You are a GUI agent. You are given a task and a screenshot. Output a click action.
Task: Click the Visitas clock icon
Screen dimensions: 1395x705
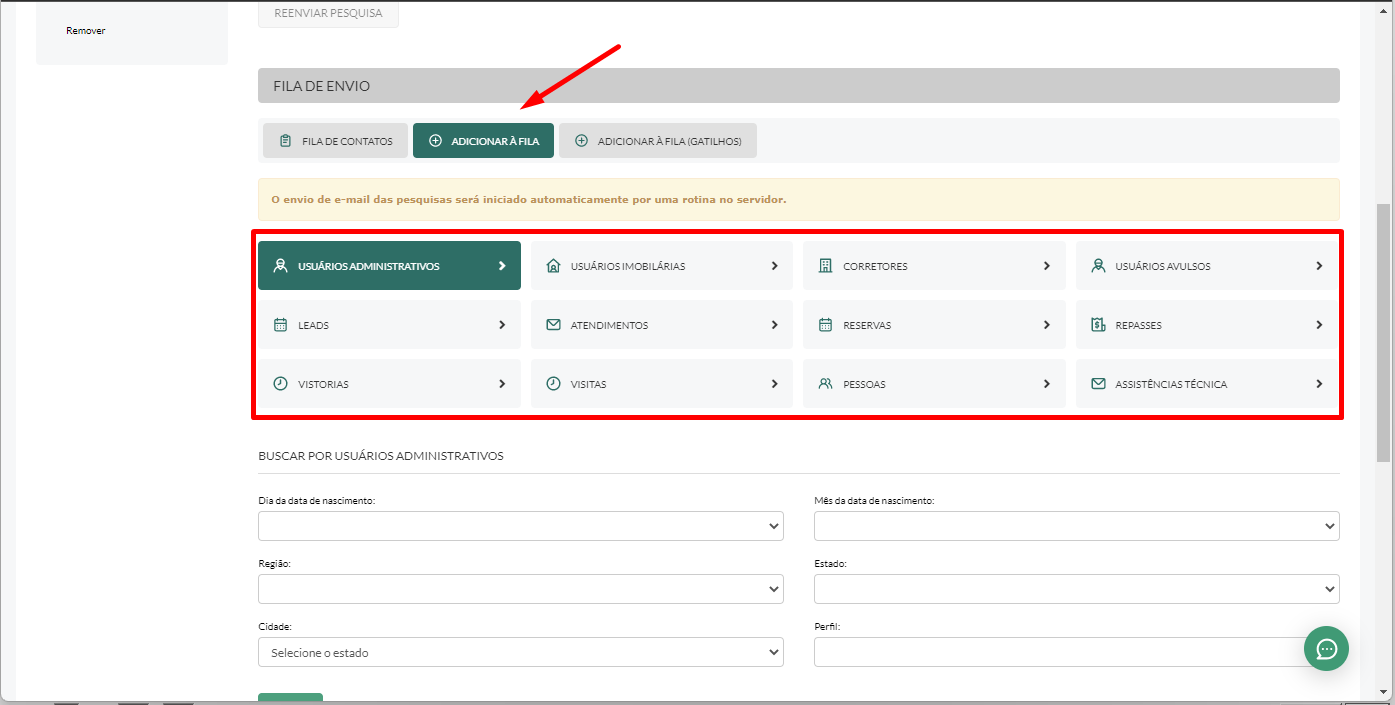(554, 384)
